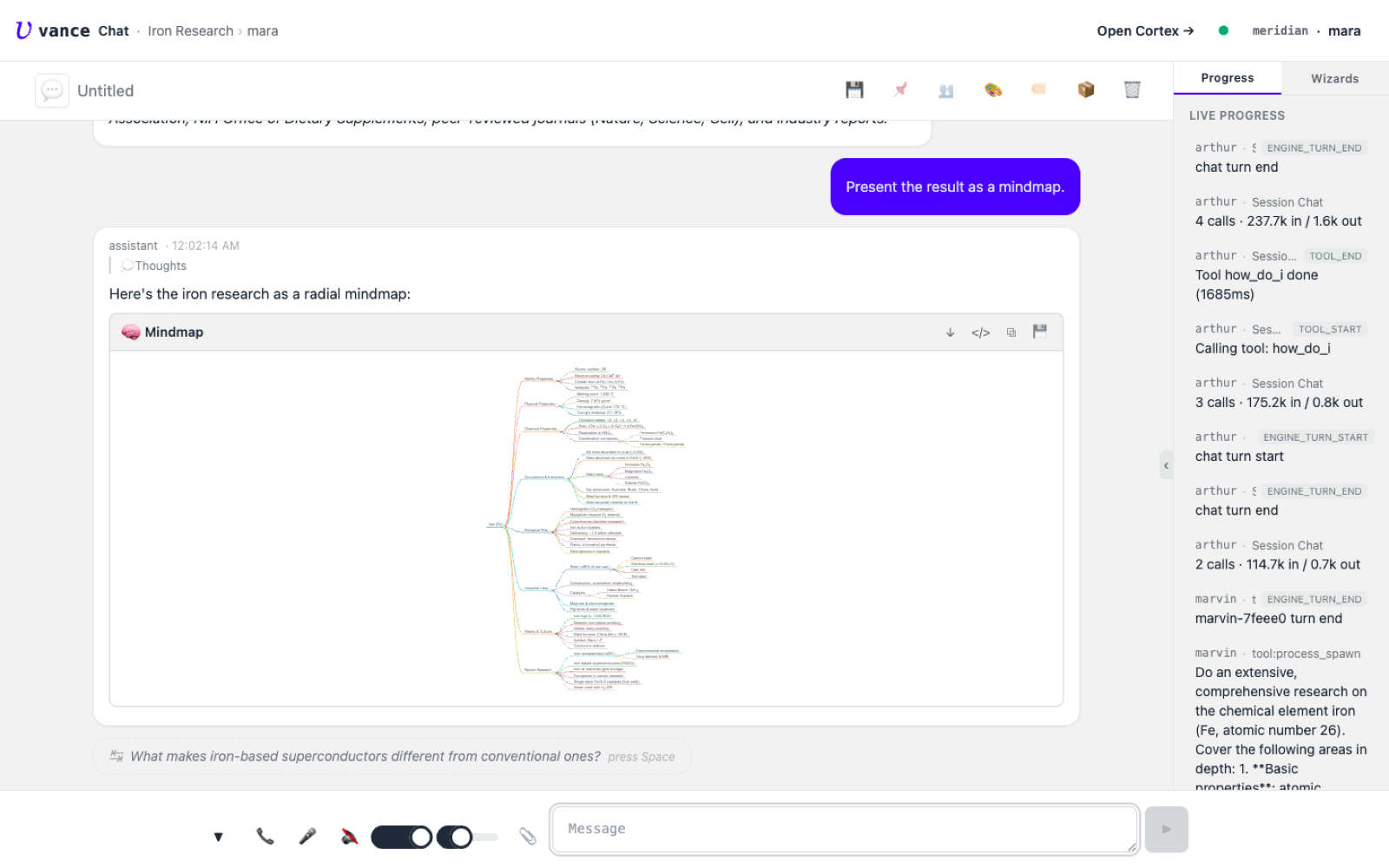Viewport: 1389px width, 868px height.
Task: Click the "3 calls · 175.2k in / 0.8k out" entry
Action: [1279, 403]
